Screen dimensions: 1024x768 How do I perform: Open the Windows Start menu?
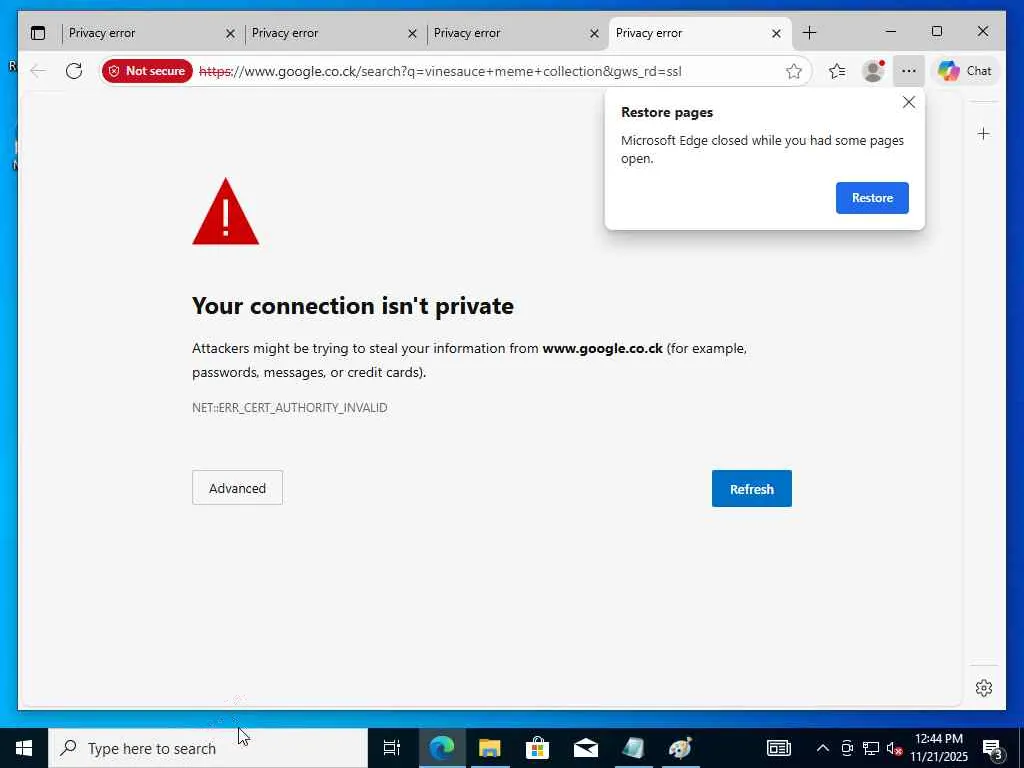(x=24, y=748)
